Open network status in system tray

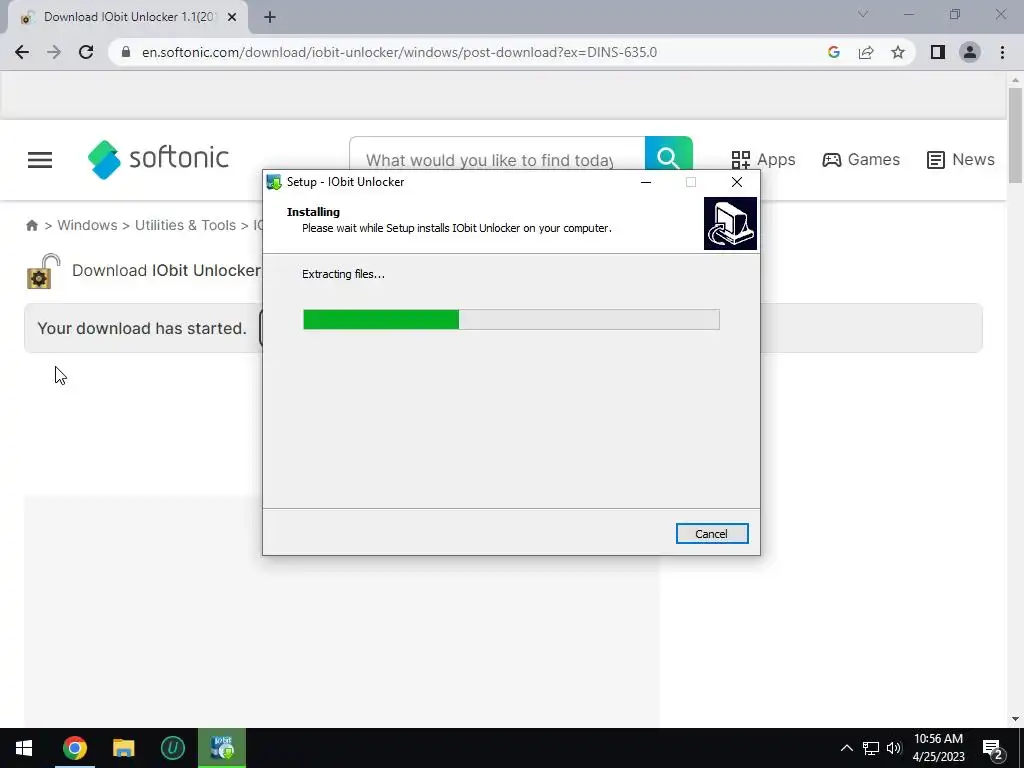871,748
